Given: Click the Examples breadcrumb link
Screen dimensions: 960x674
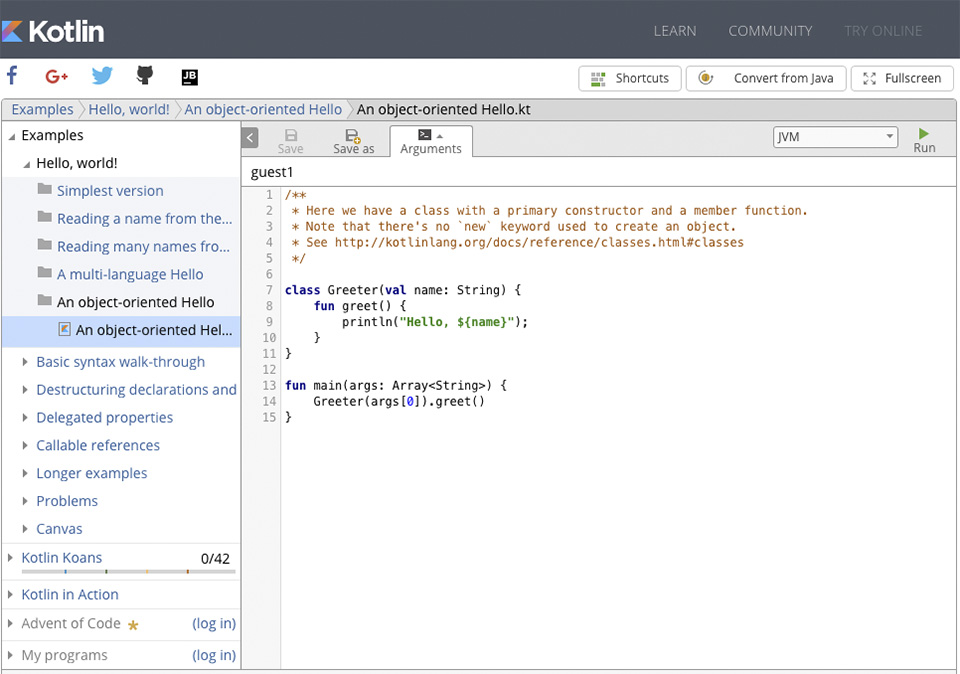Looking at the screenshot, I should [42, 110].
